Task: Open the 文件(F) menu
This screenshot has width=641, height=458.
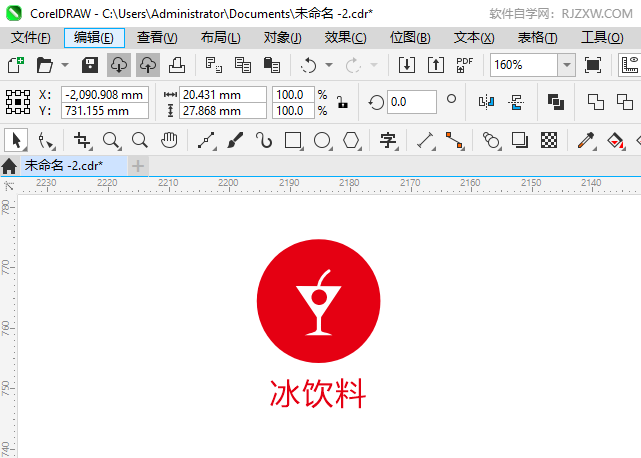Action: coord(31,38)
